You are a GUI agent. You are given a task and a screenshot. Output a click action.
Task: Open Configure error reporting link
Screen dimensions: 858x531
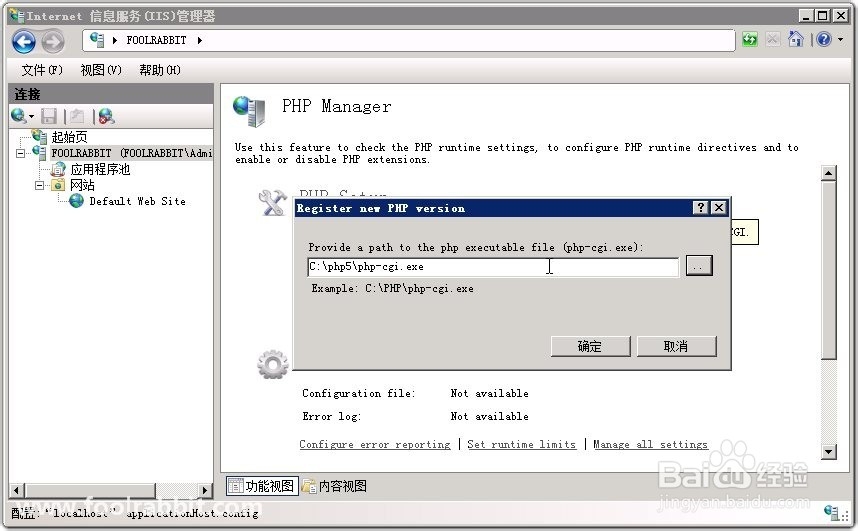(x=375, y=445)
